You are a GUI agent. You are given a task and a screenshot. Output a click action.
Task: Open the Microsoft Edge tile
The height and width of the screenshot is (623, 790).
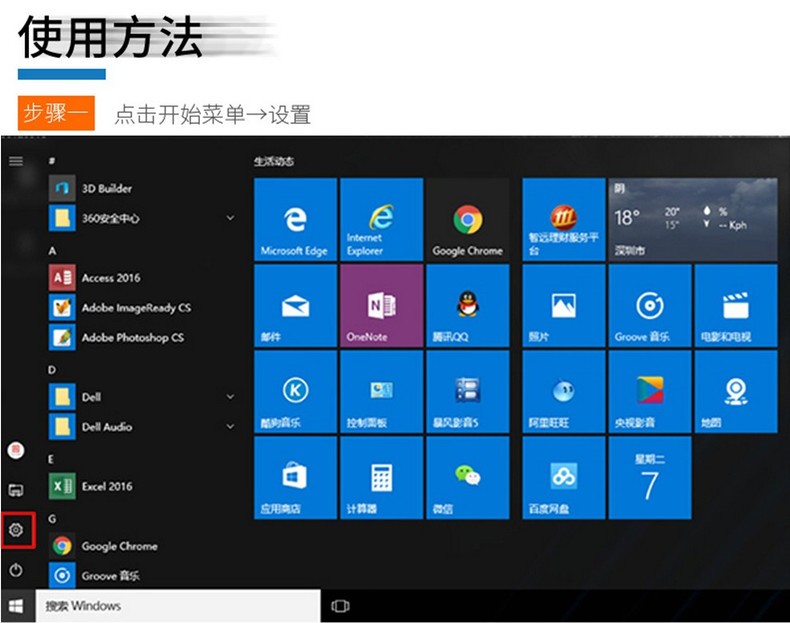295,219
